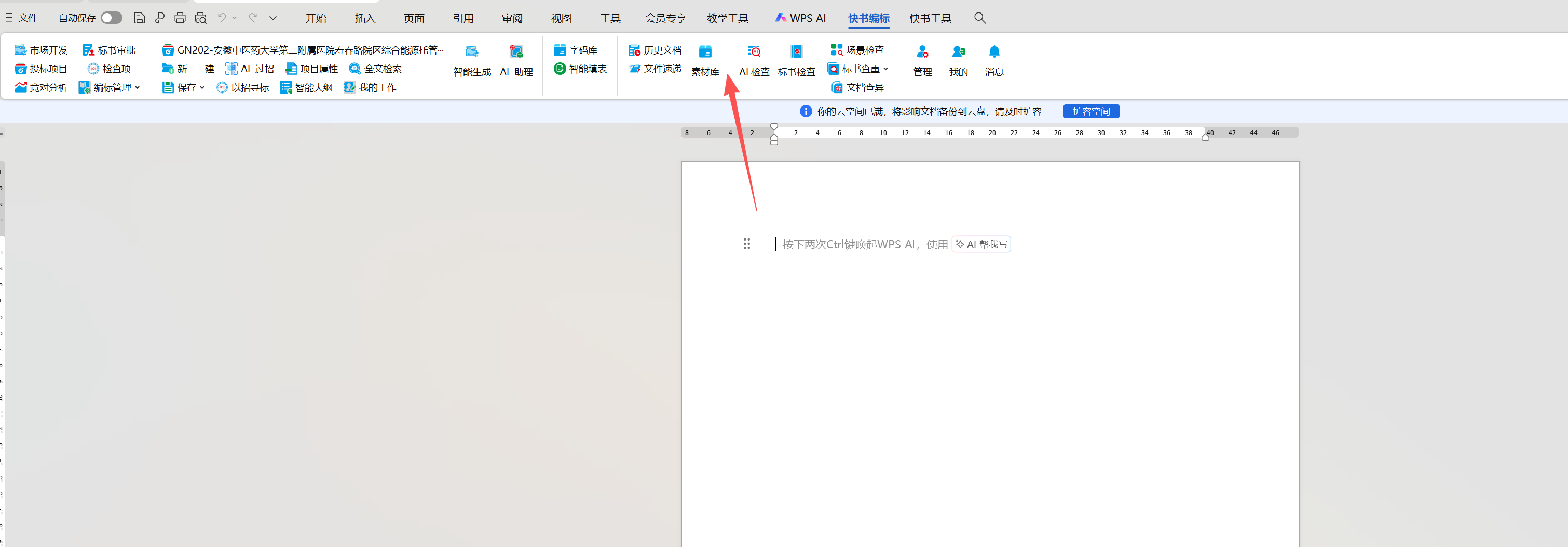Click the AI 帮我写 button

tap(980, 244)
